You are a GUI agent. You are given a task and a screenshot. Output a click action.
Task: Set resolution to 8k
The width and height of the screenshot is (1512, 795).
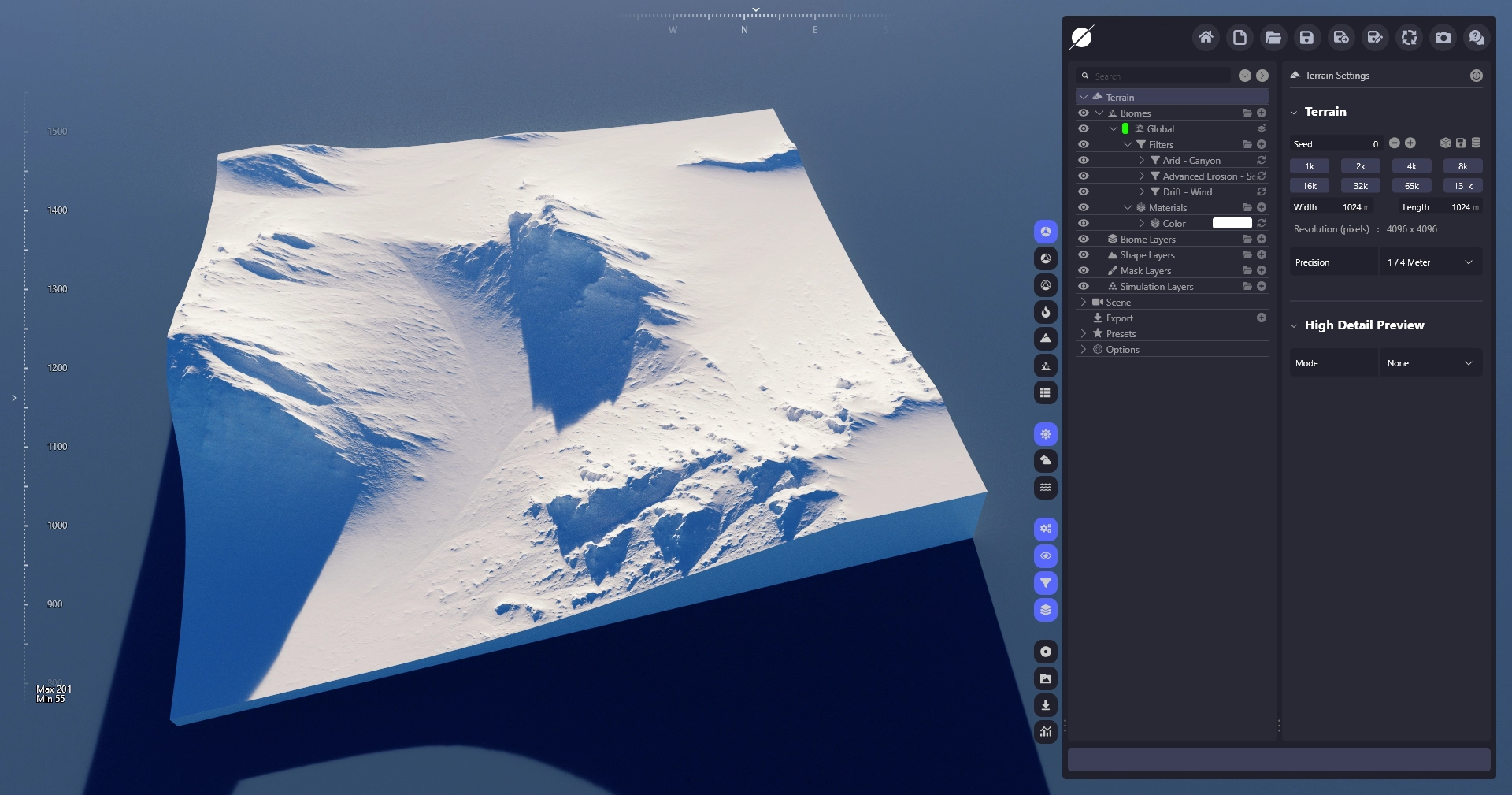coord(1463,166)
